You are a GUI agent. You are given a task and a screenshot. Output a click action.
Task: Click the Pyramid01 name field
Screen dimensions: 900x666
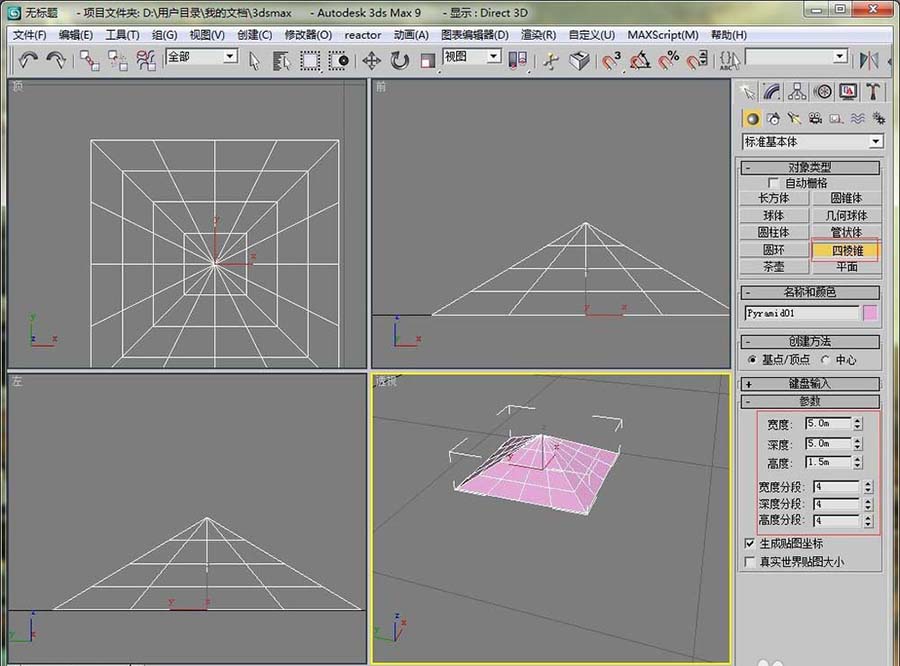(801, 313)
